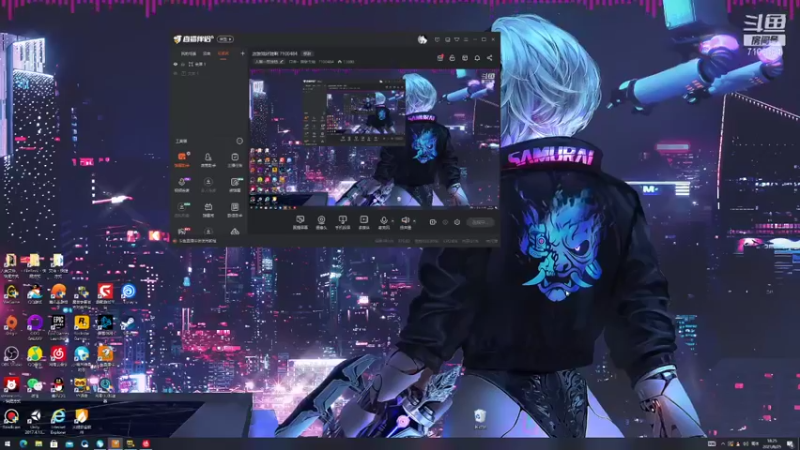Open Ubisoft Connect swirl shortcut
800x450 pixels.
click(x=129, y=293)
